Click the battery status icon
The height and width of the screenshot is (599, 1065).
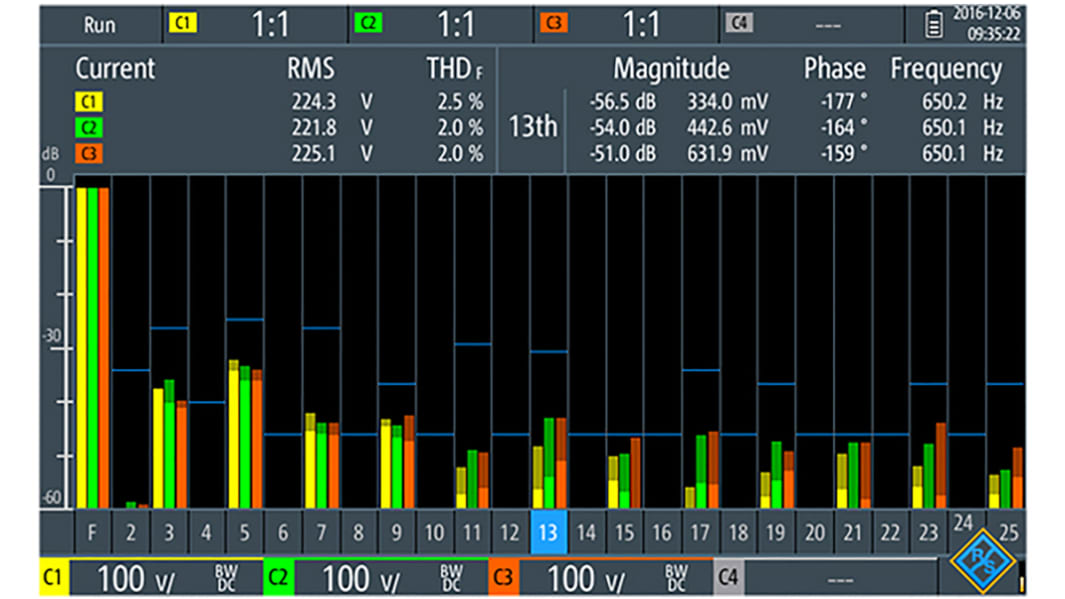click(x=934, y=24)
